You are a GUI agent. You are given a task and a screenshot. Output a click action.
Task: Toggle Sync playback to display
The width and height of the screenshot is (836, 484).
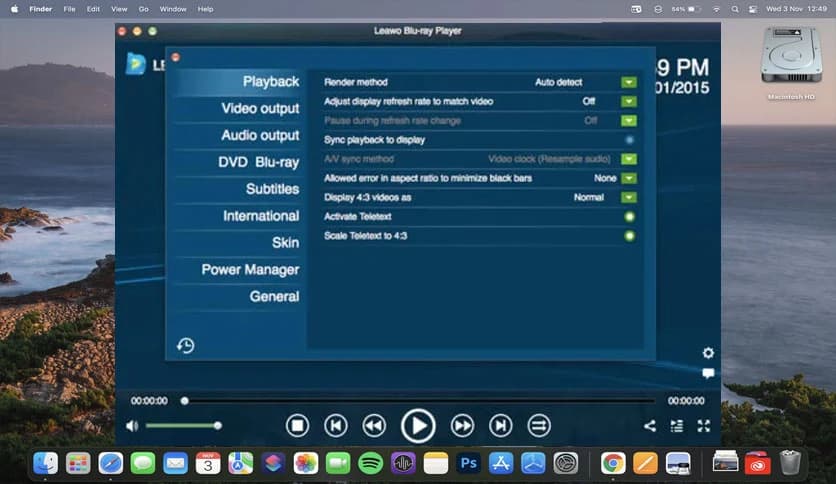[629, 140]
